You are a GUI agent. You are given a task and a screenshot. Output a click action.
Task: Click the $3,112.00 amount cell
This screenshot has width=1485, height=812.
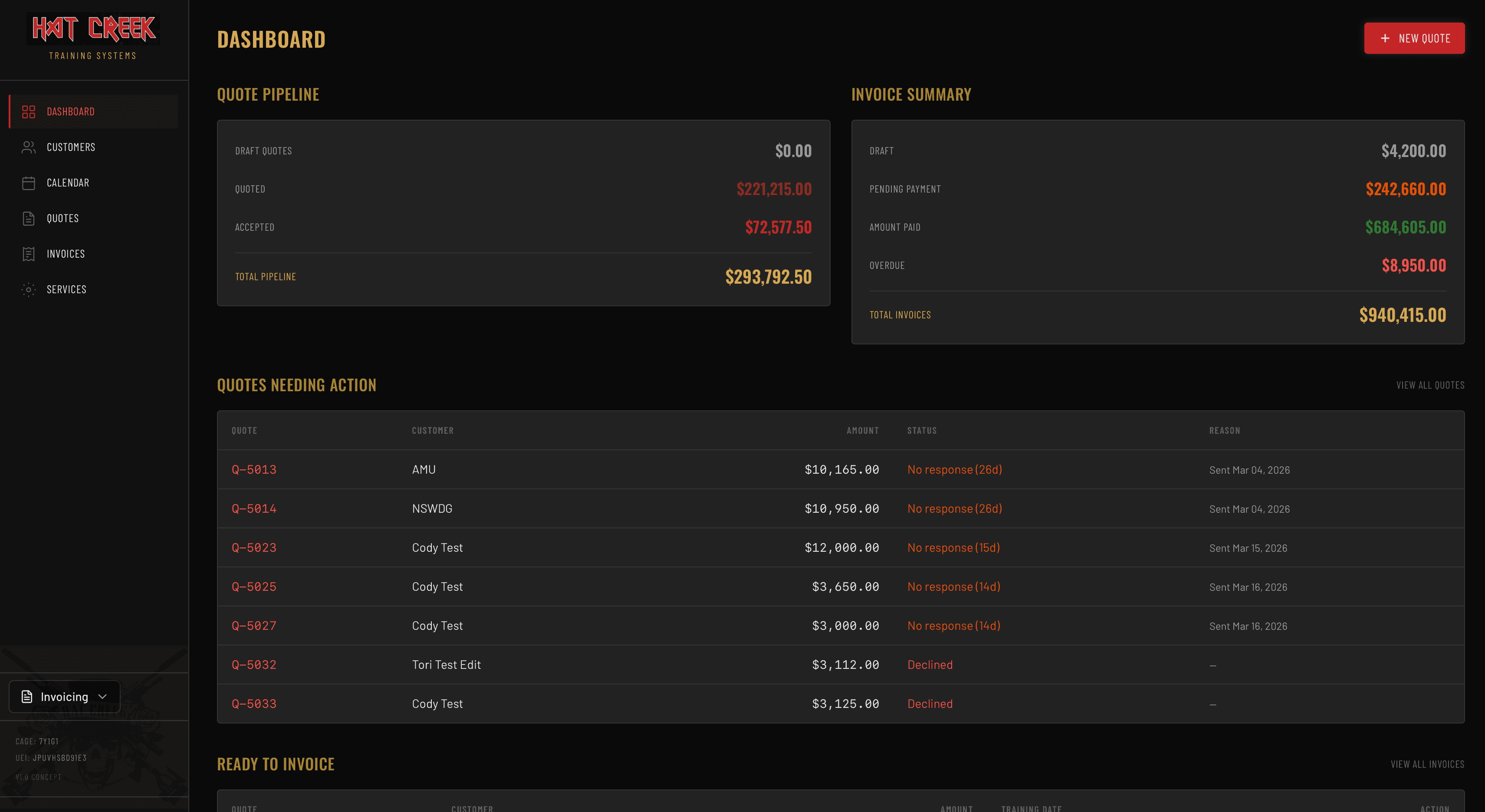[x=846, y=665]
